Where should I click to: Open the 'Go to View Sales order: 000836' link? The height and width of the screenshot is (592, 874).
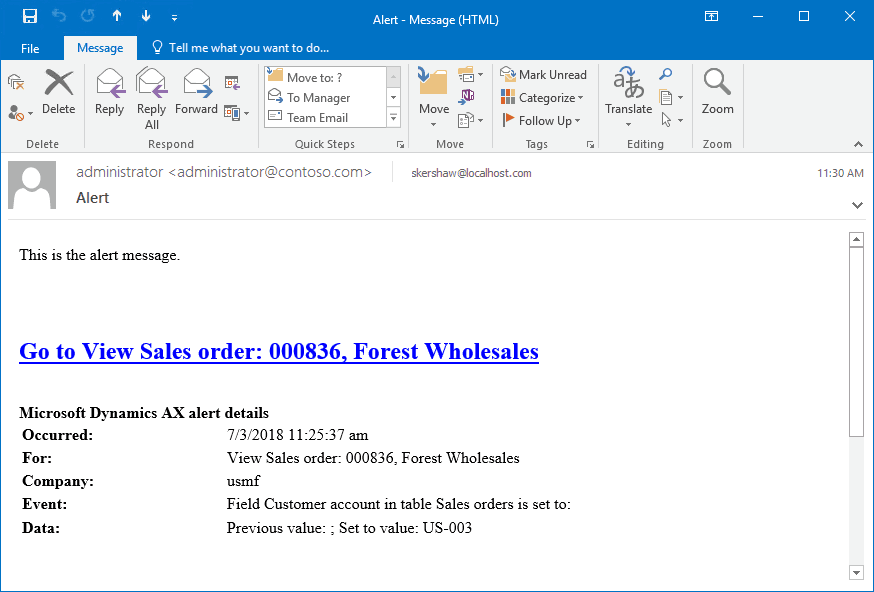point(279,351)
